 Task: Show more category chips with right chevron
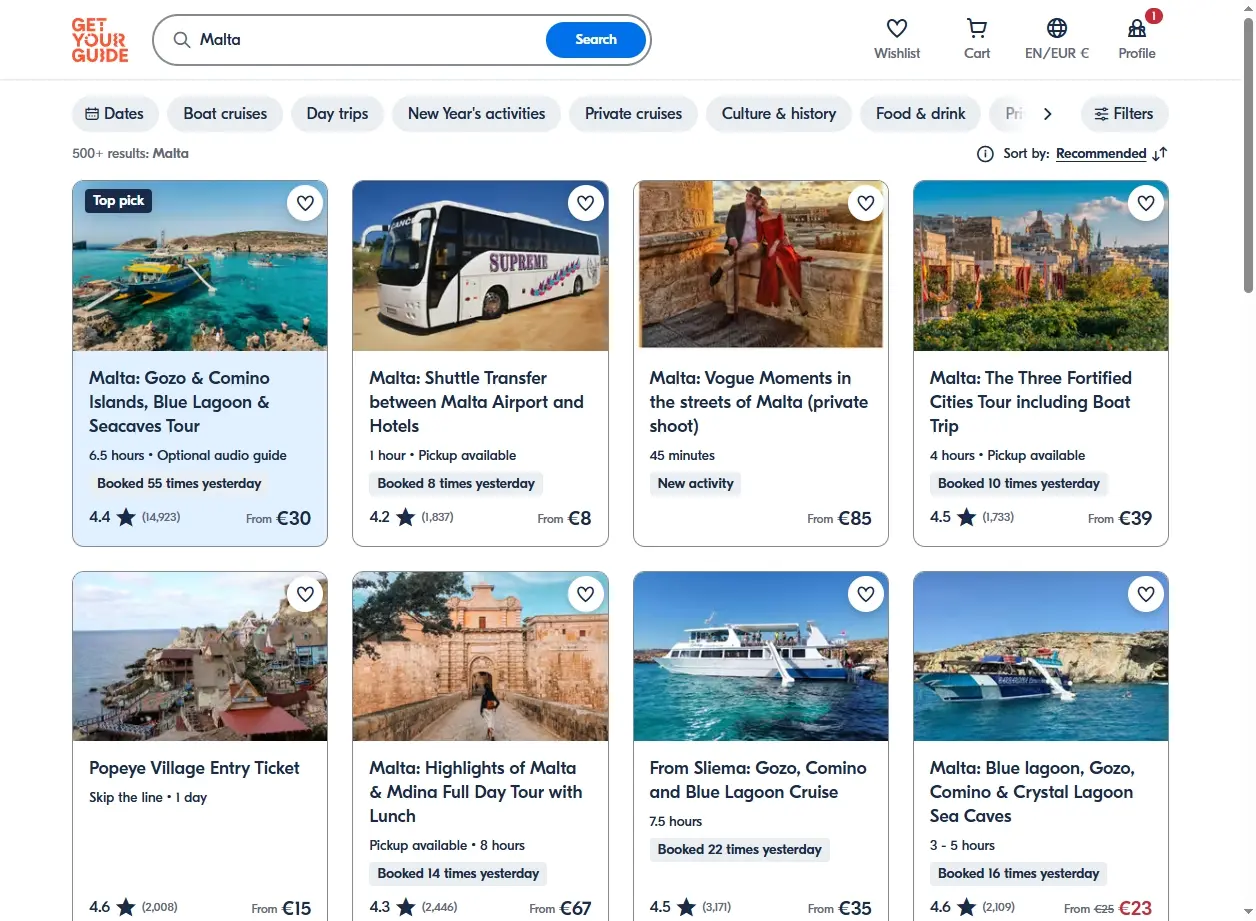point(1047,114)
